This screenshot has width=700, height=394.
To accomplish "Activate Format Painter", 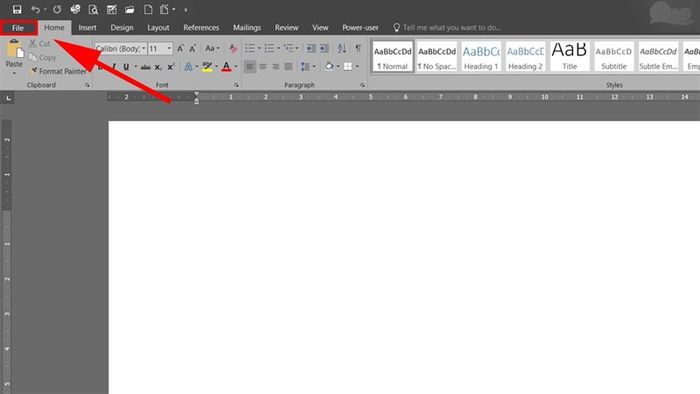I will tap(58, 71).
